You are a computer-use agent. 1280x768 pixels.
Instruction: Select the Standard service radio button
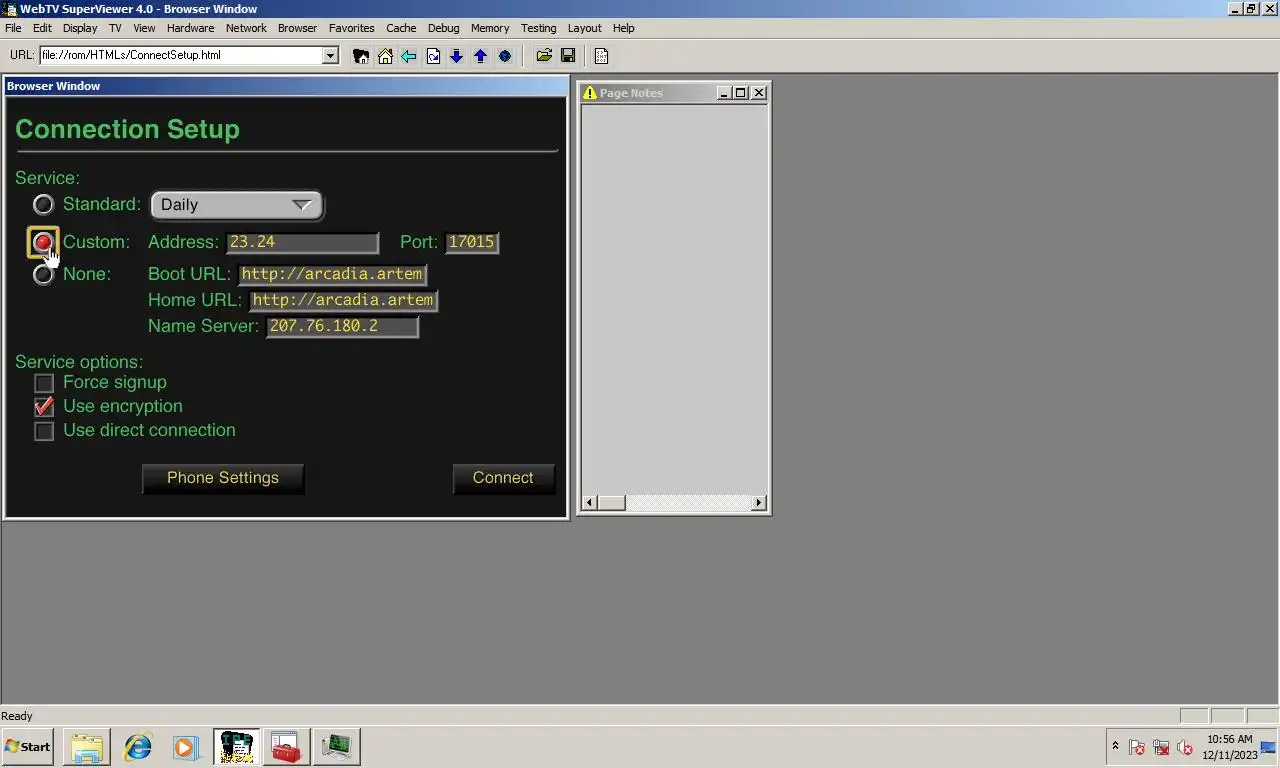43,205
